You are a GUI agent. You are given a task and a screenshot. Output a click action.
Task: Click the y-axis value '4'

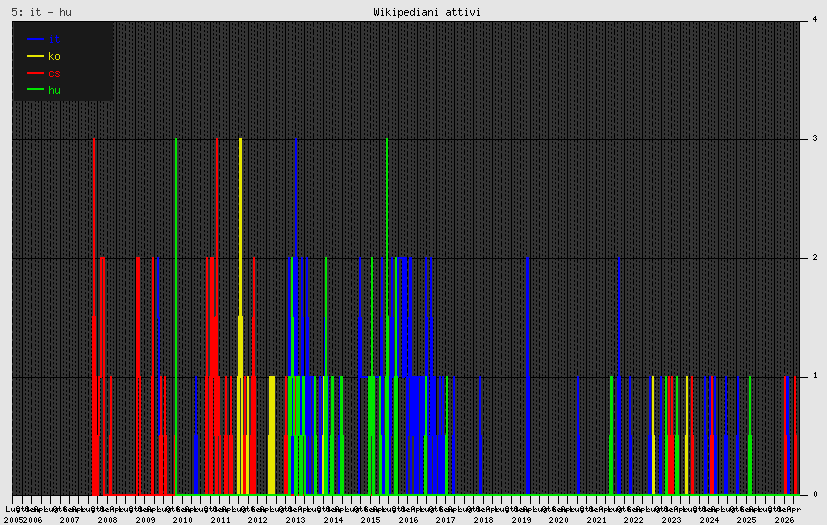tap(815, 19)
